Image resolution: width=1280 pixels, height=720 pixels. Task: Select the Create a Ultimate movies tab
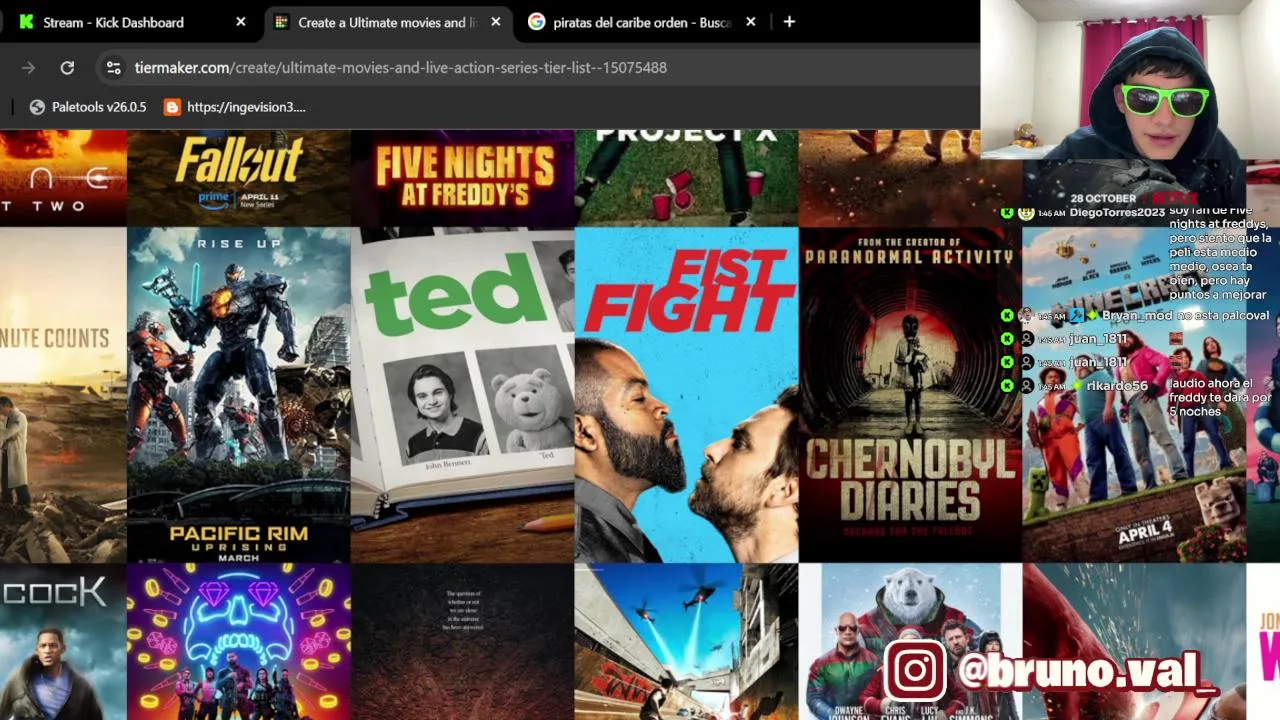click(x=388, y=22)
